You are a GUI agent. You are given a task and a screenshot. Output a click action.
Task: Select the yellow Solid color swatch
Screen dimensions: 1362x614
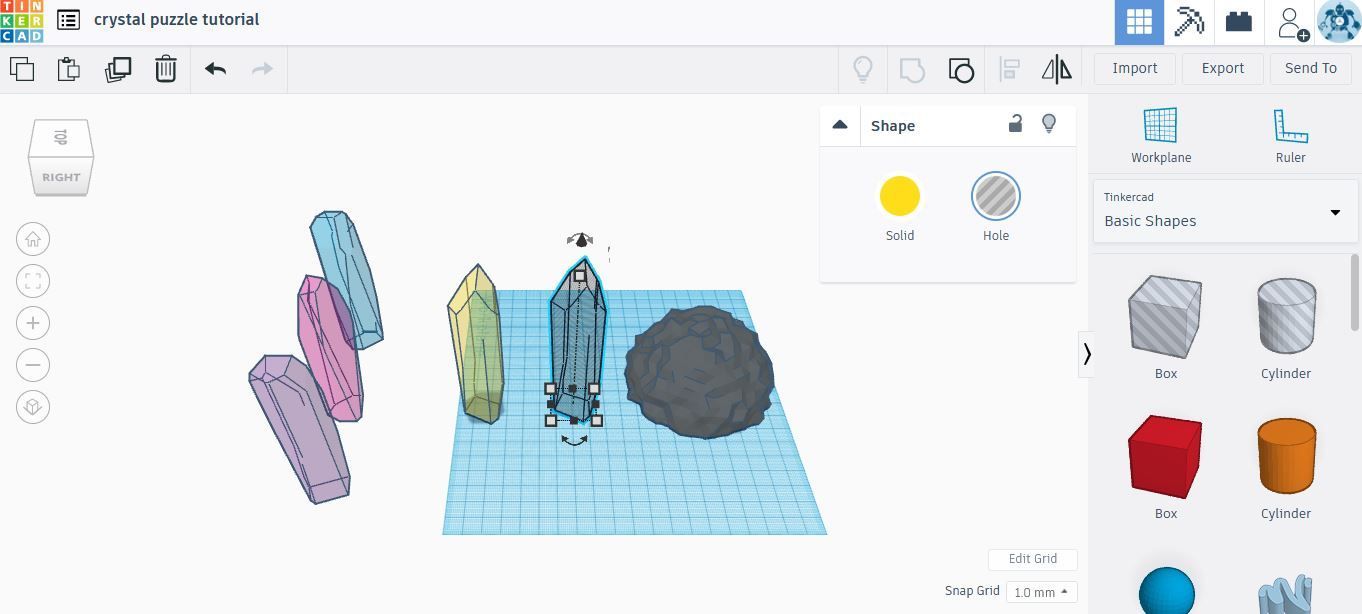[x=900, y=196]
